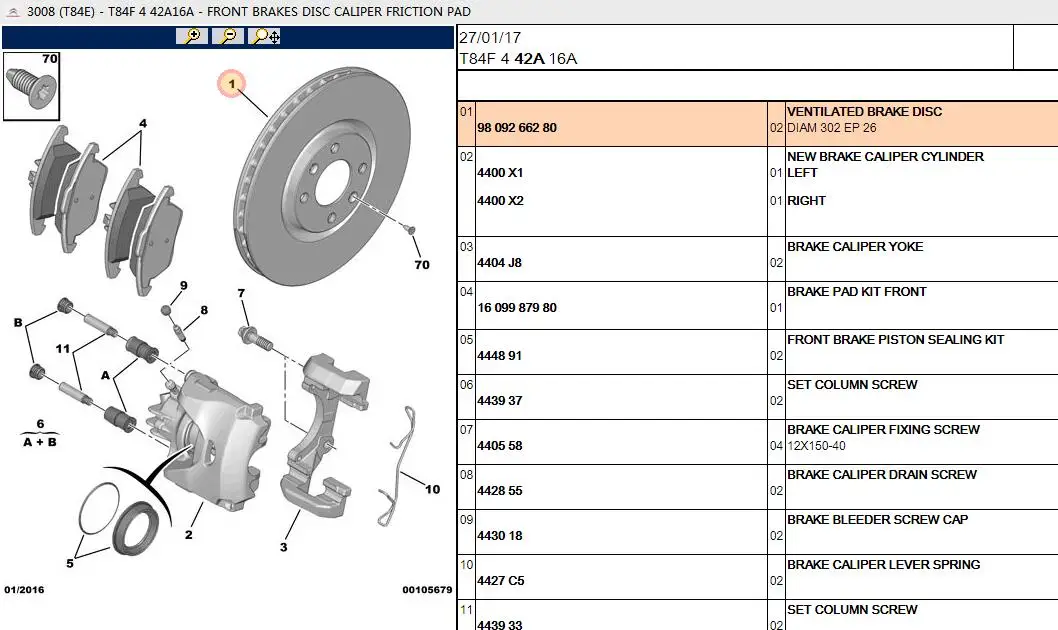Select callout 2 under the caliper cylinder
Screen dimensions: 1058x630
188,534
